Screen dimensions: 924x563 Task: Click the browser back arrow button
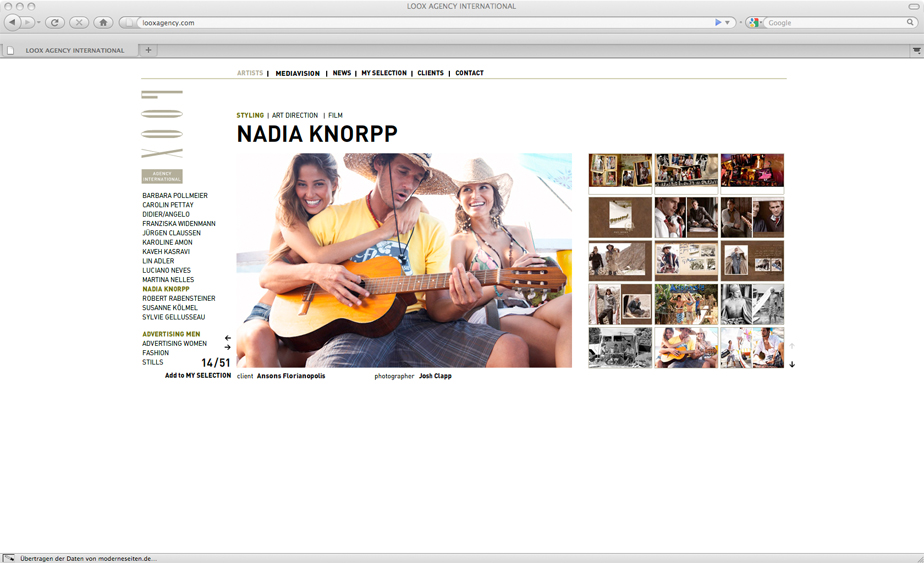coord(13,22)
